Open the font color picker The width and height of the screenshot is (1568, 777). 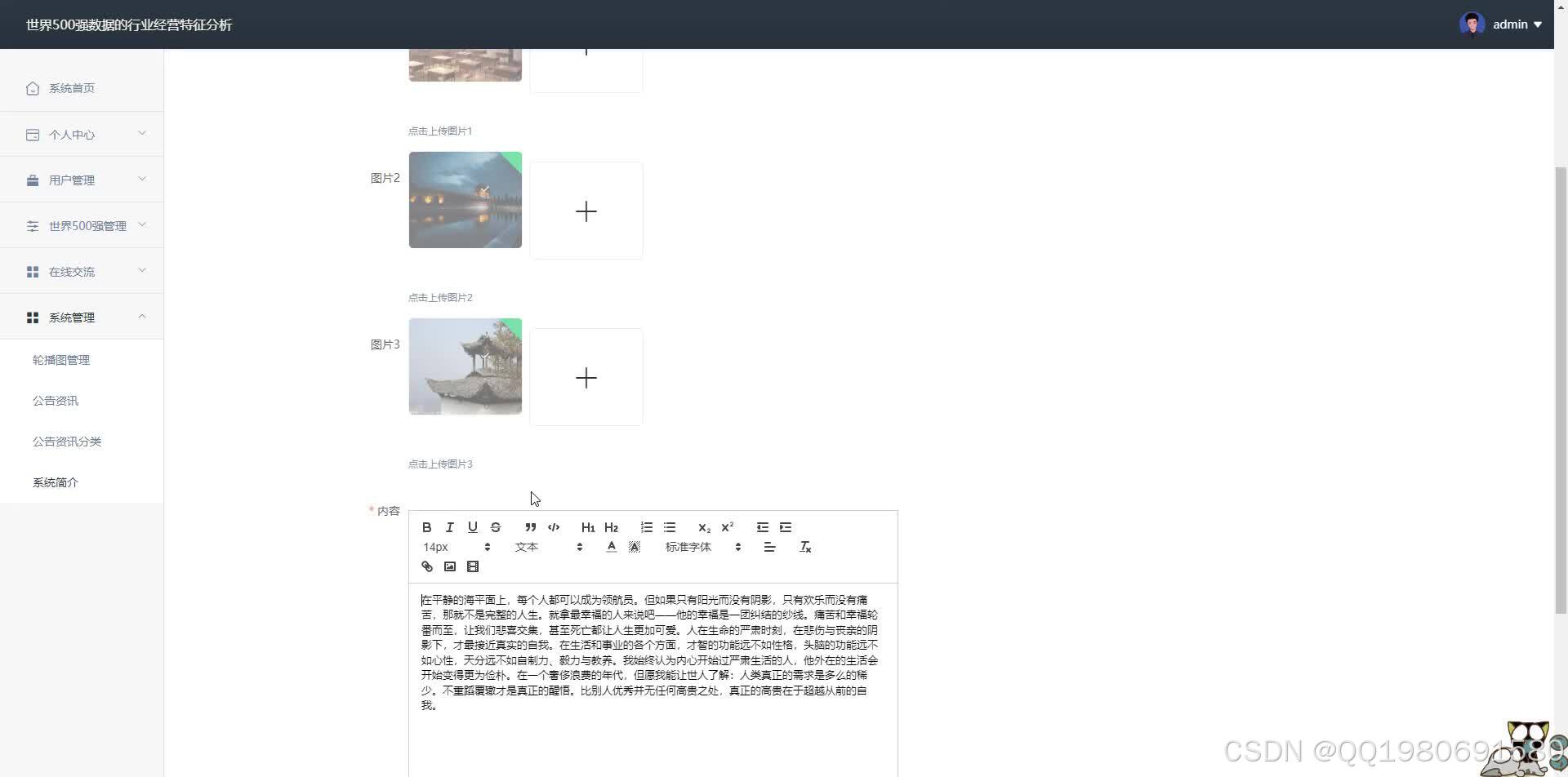(611, 547)
